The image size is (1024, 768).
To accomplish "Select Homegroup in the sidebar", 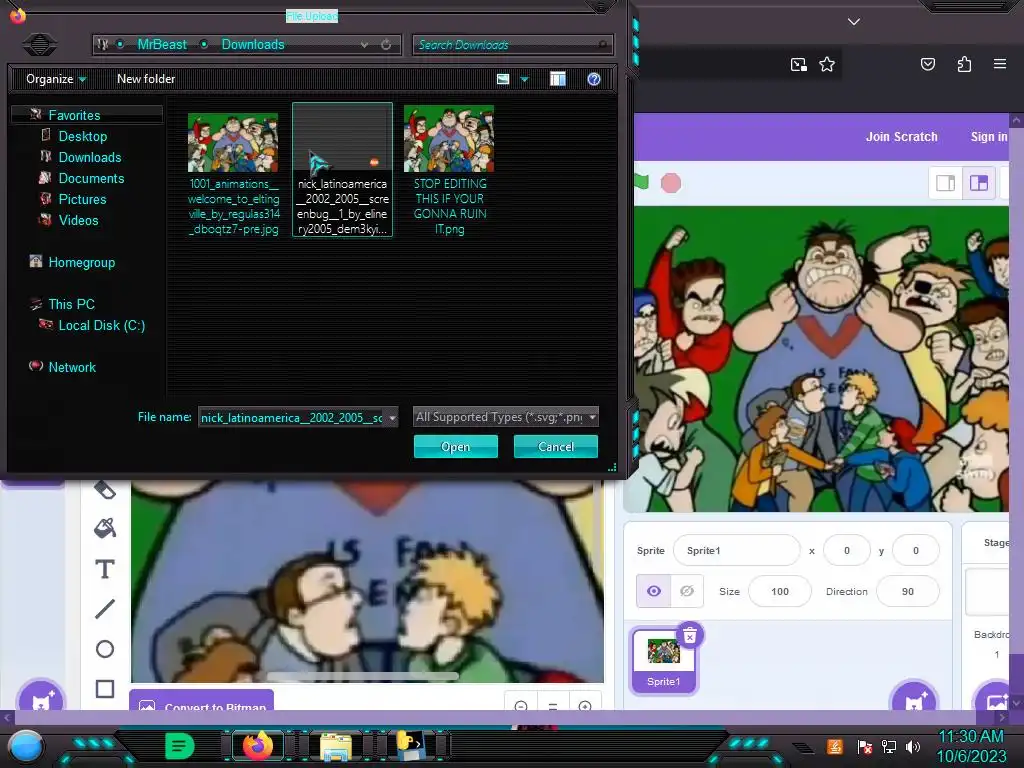I will coord(81,262).
